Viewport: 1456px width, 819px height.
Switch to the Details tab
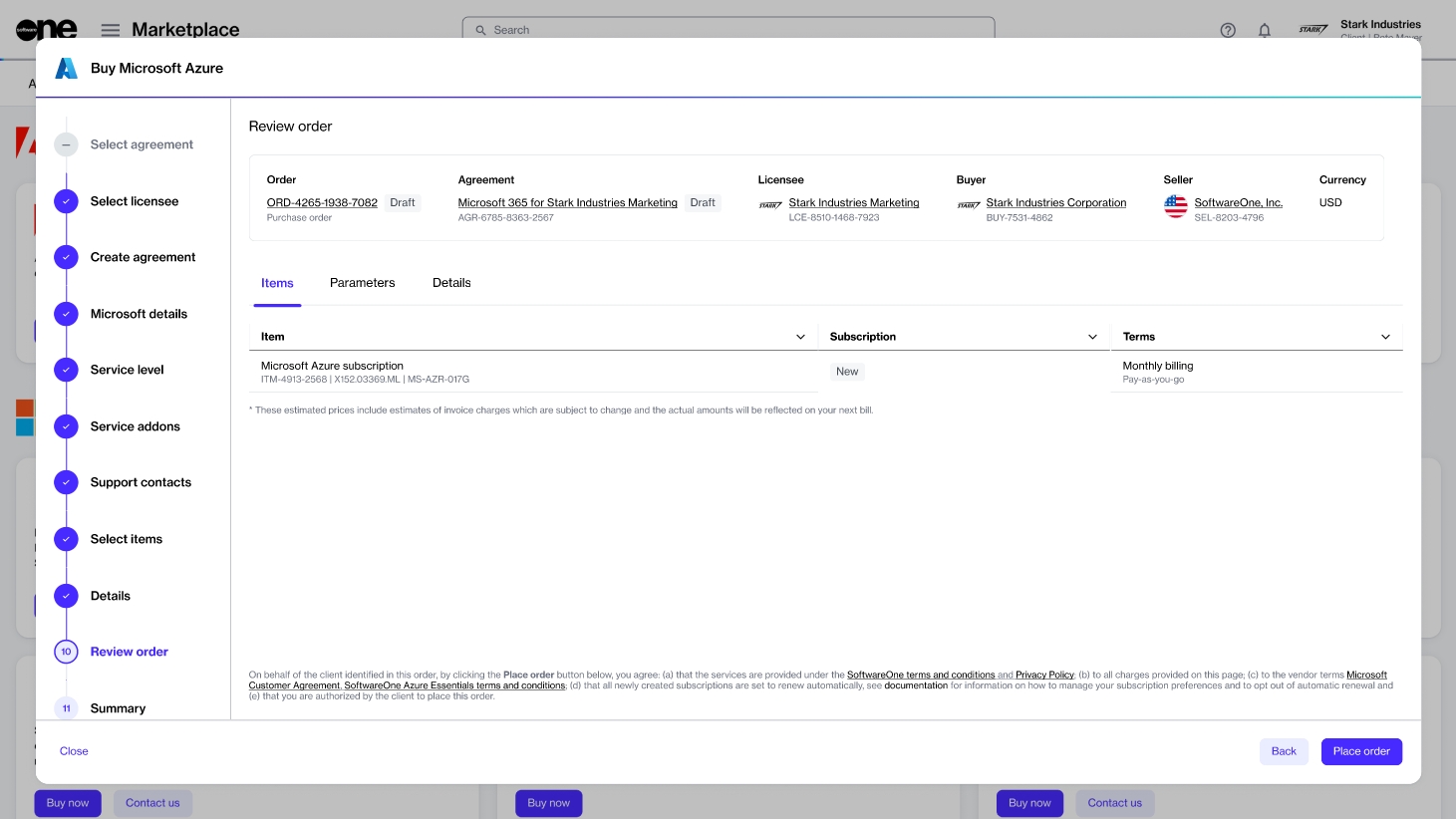pyautogui.click(x=451, y=283)
